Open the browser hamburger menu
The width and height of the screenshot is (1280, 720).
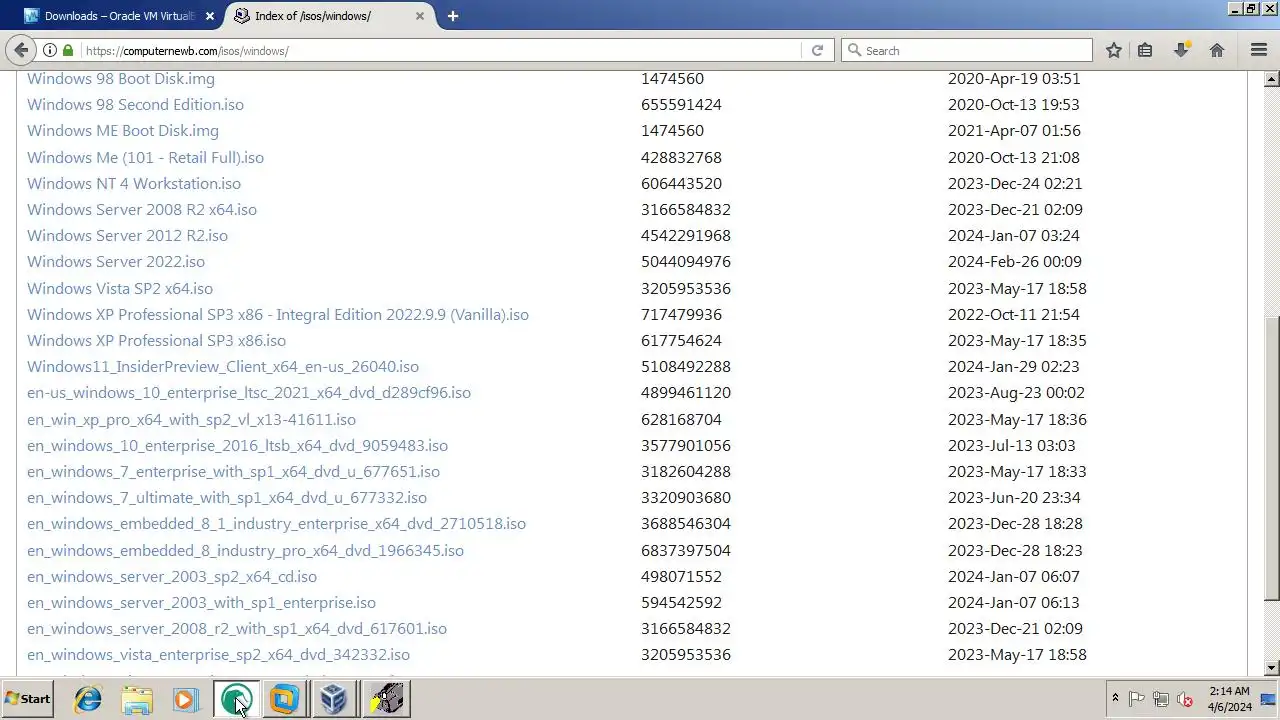pyautogui.click(x=1259, y=50)
